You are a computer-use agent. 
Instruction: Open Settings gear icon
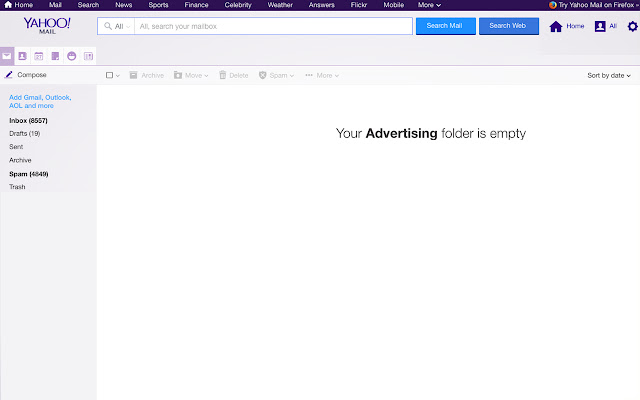point(632,26)
